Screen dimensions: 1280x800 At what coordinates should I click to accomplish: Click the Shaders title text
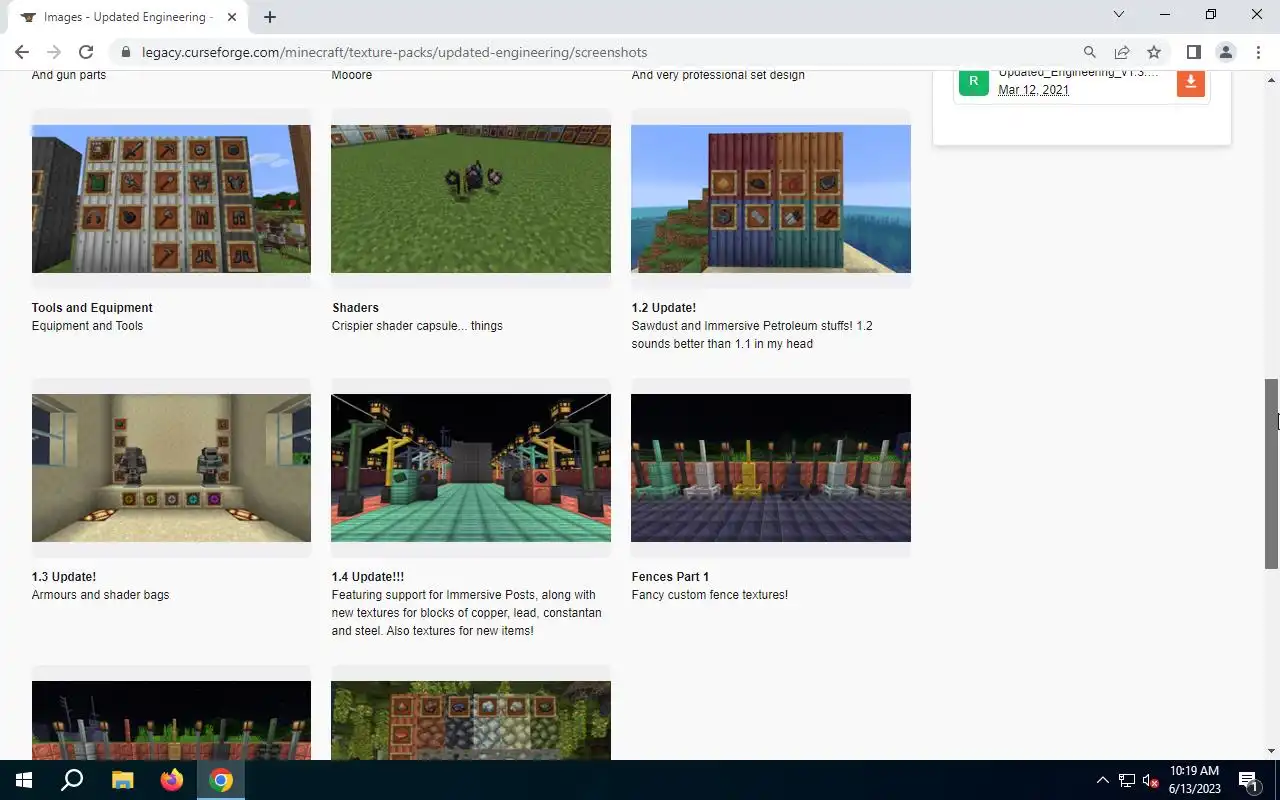pyautogui.click(x=355, y=308)
